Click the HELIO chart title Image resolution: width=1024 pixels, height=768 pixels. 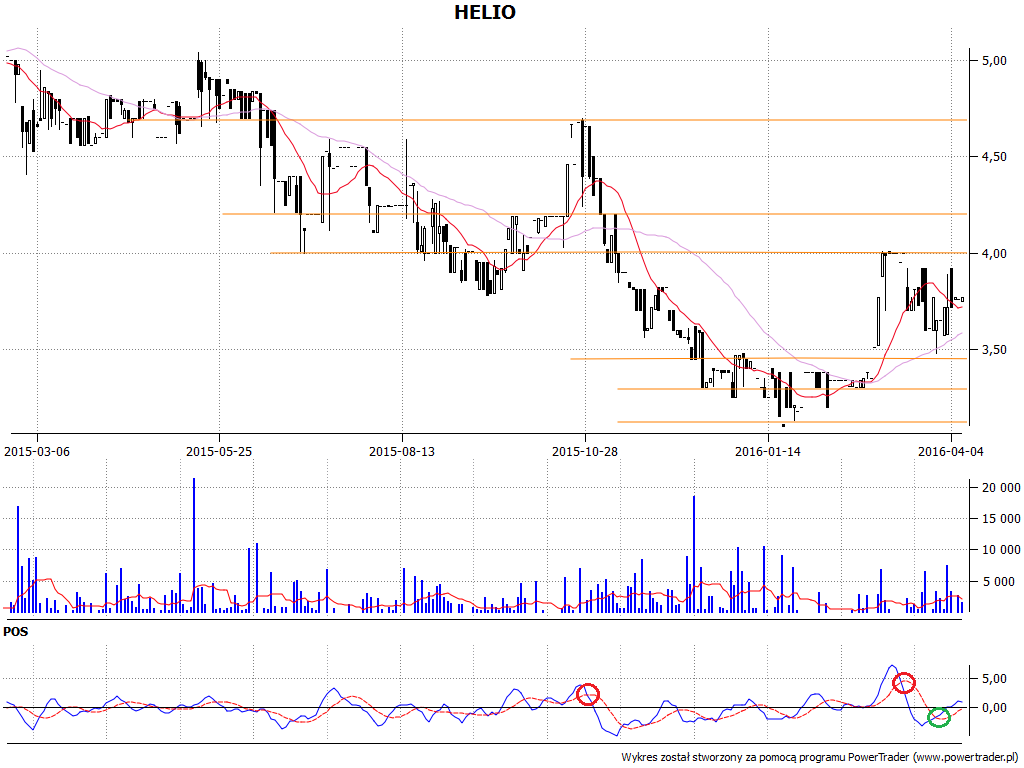tap(485, 12)
